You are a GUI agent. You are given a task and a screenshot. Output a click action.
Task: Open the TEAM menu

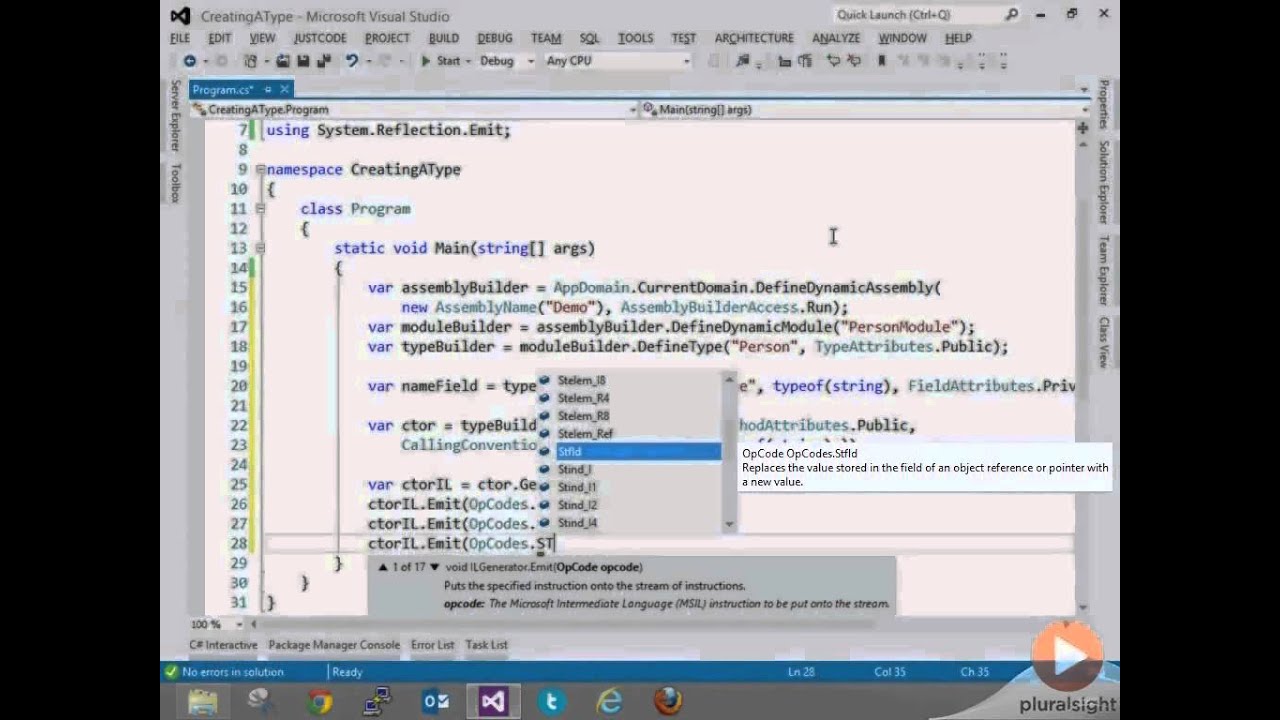point(546,38)
